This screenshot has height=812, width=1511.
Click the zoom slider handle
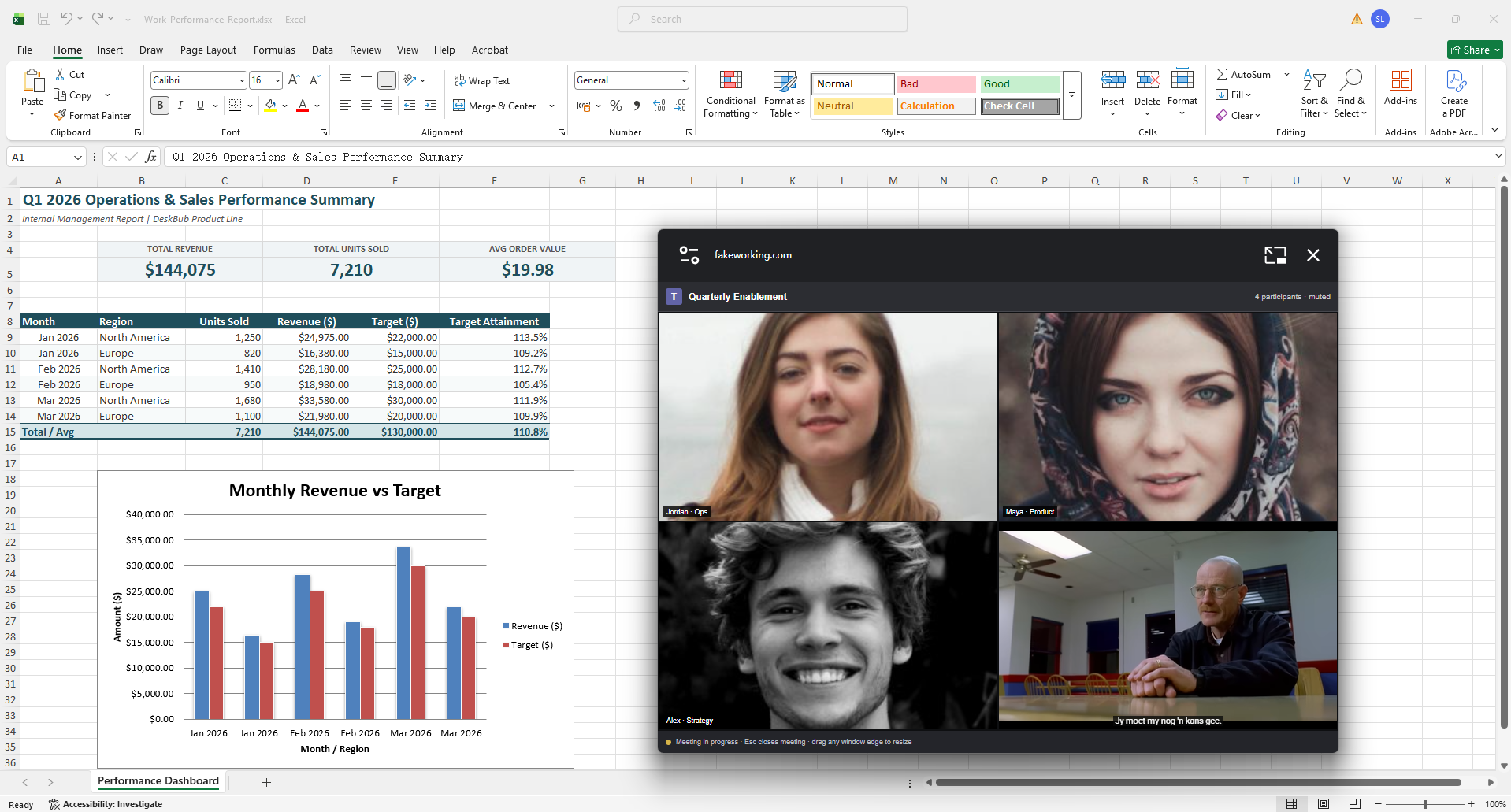point(1425,804)
